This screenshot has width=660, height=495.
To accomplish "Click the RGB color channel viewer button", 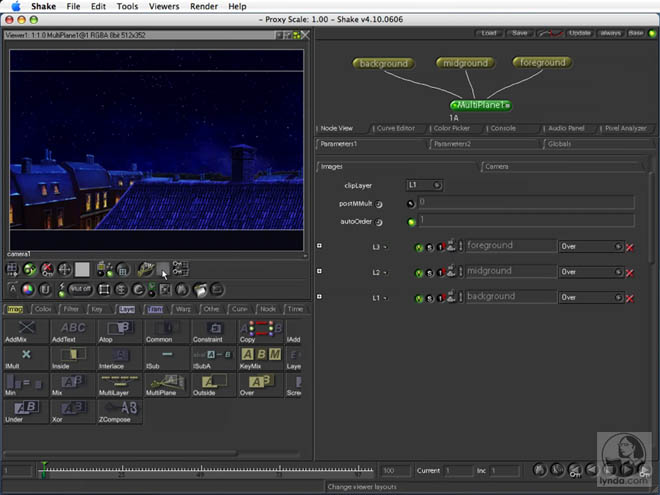I will (x=28, y=289).
